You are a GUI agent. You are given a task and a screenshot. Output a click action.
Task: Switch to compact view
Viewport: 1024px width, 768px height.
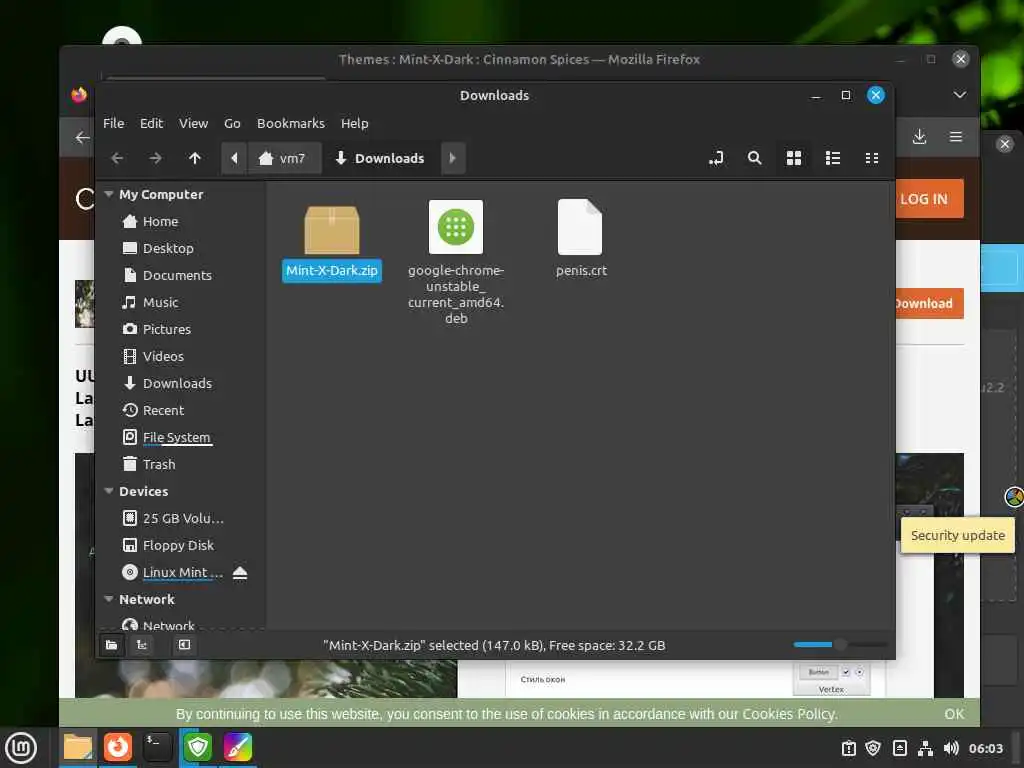[x=871, y=158]
